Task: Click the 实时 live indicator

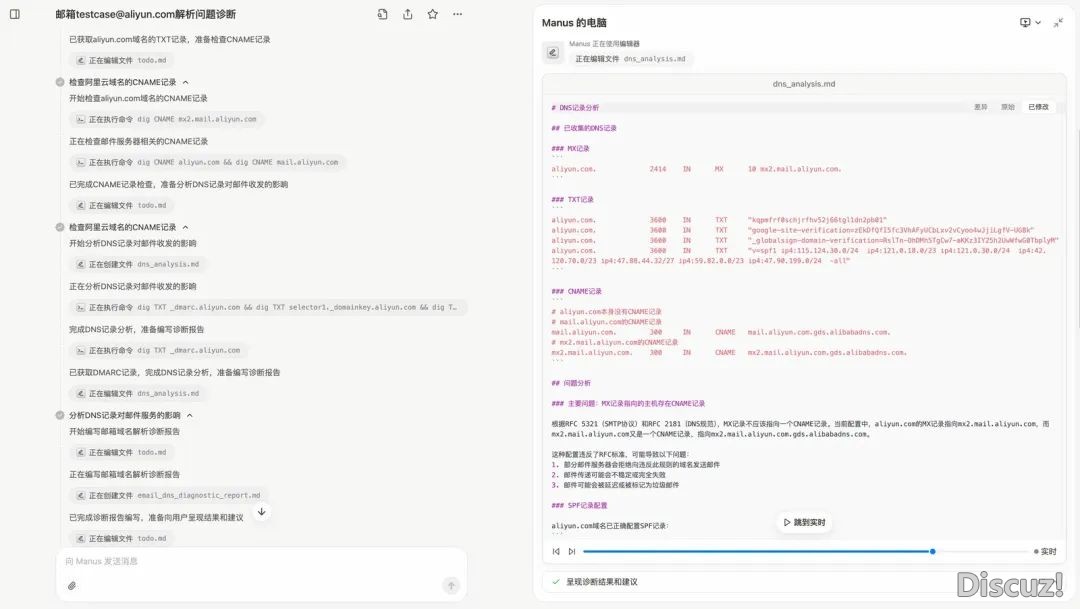Action: [x=1045, y=551]
